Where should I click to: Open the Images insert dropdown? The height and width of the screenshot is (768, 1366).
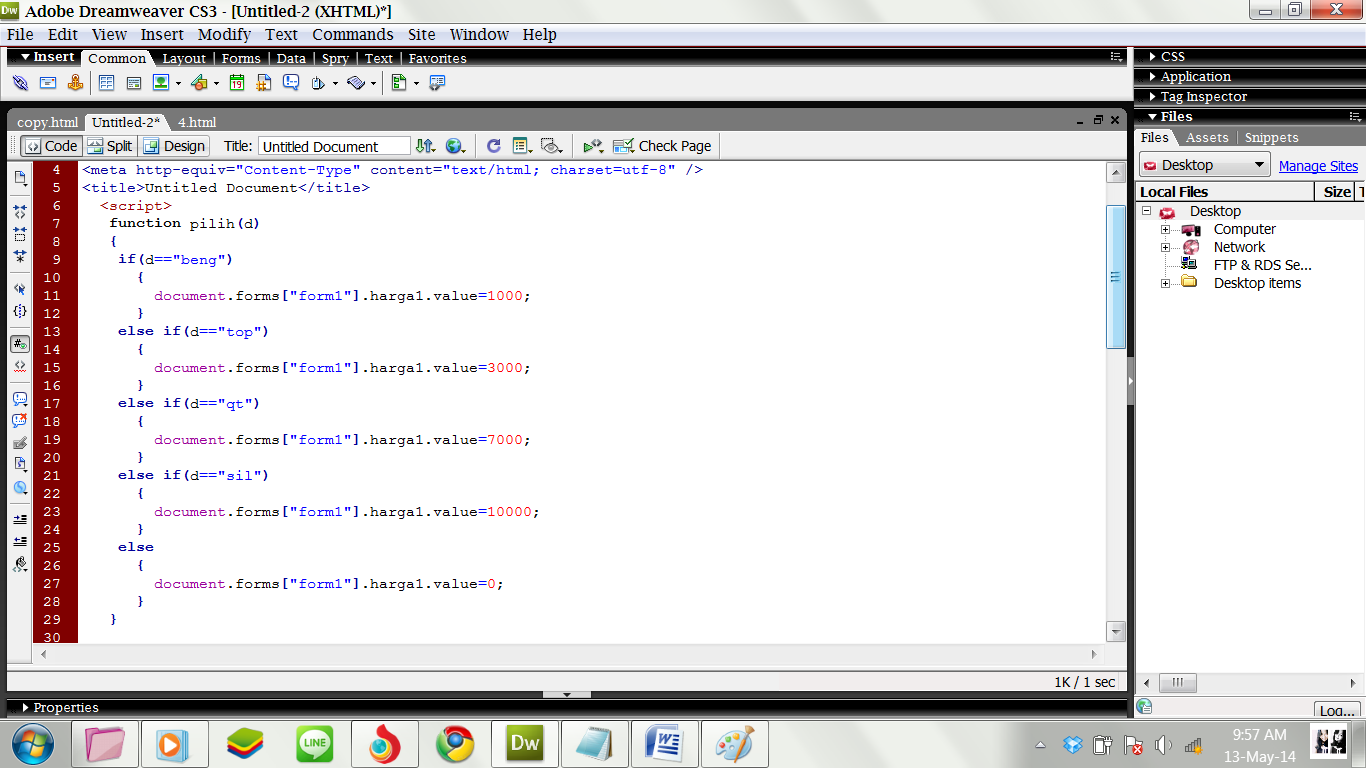pos(177,83)
